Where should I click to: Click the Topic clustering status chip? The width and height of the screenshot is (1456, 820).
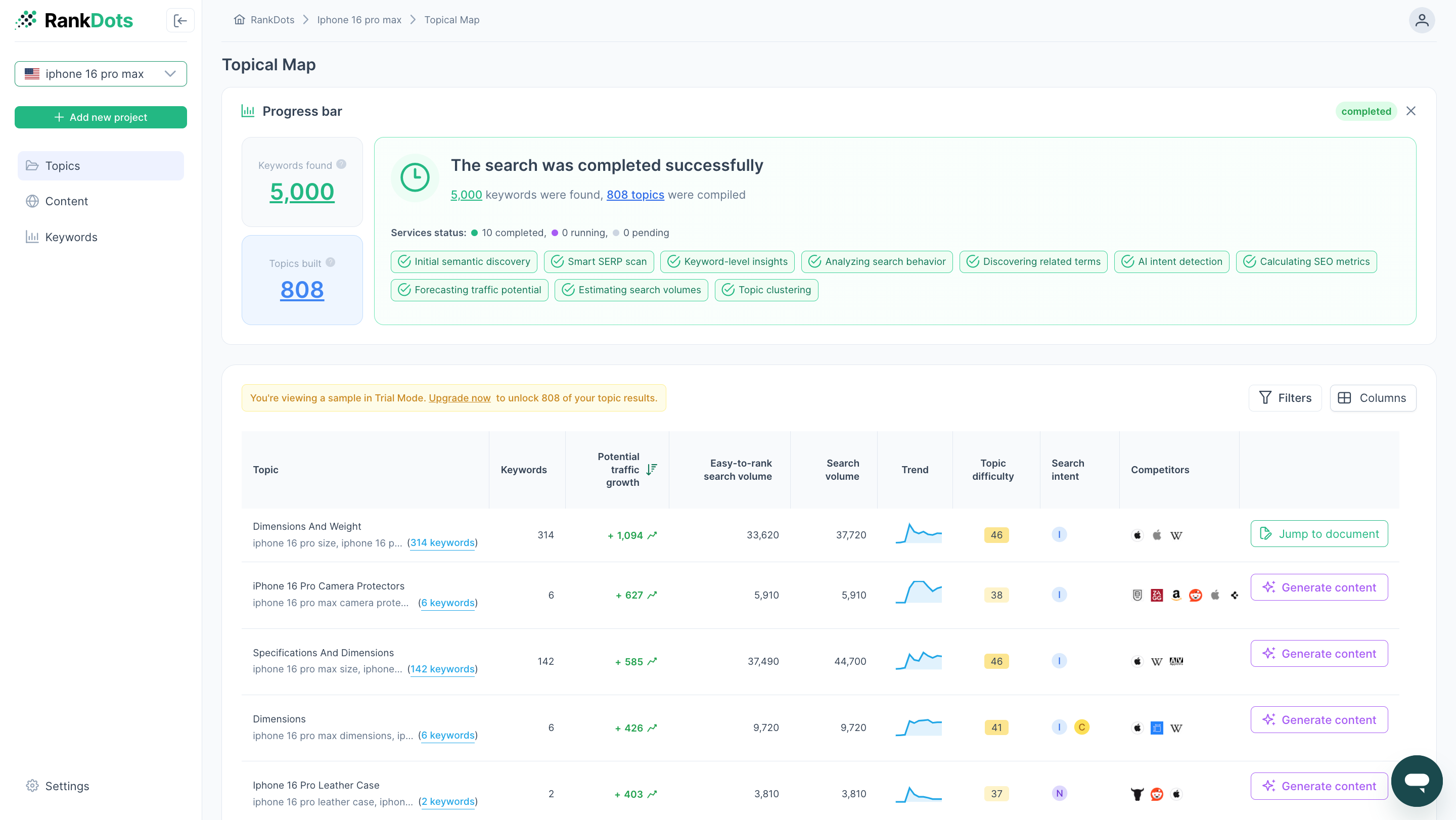[x=766, y=290]
